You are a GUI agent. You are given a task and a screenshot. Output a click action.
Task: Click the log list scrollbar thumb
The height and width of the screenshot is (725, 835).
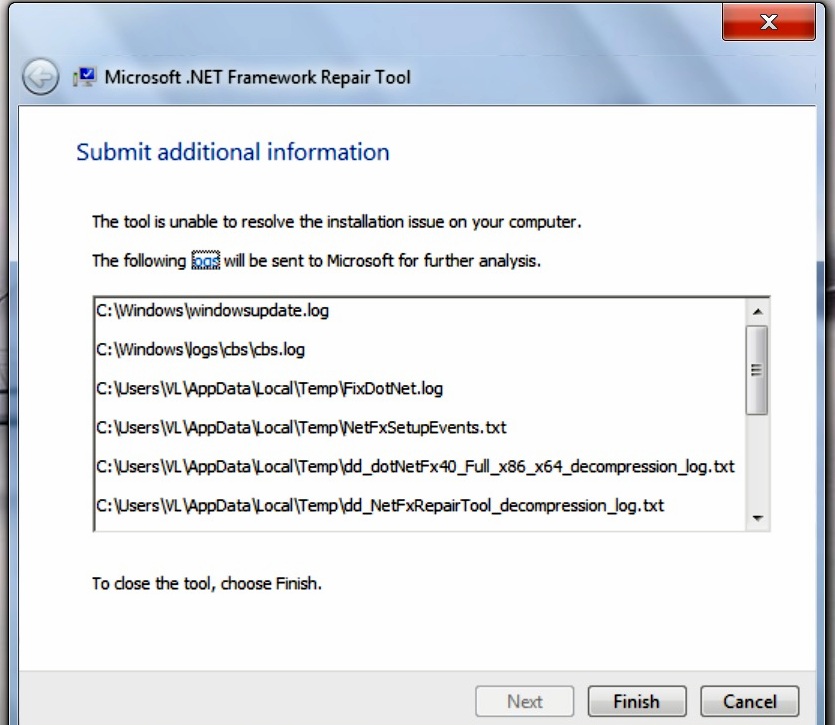[x=757, y=370]
